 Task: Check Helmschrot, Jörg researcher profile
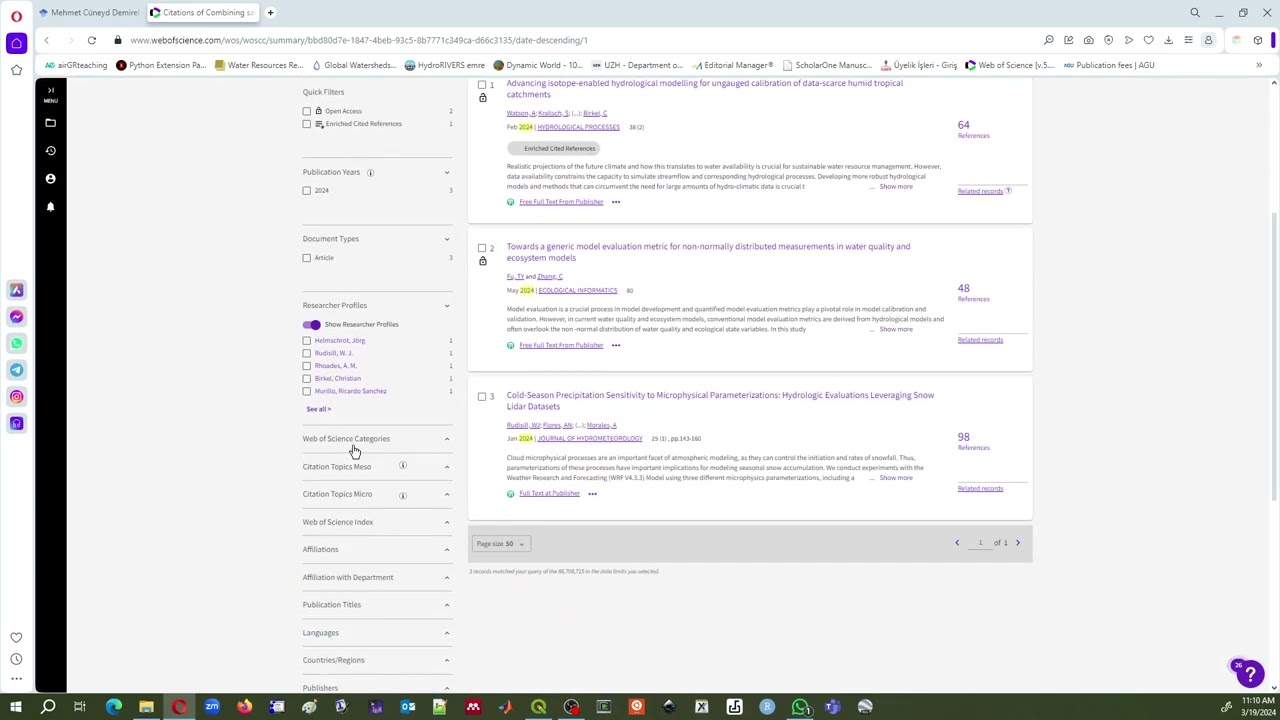pos(307,341)
